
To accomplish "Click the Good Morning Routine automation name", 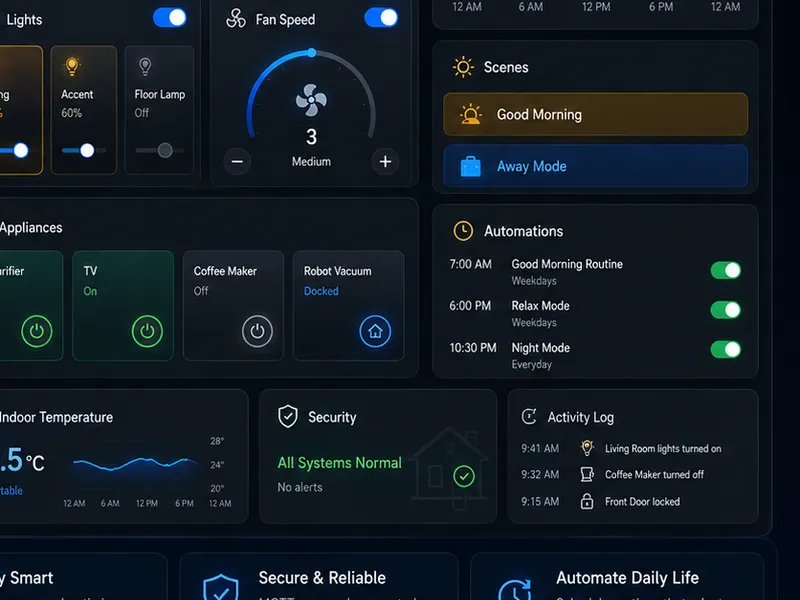I will [x=567, y=264].
